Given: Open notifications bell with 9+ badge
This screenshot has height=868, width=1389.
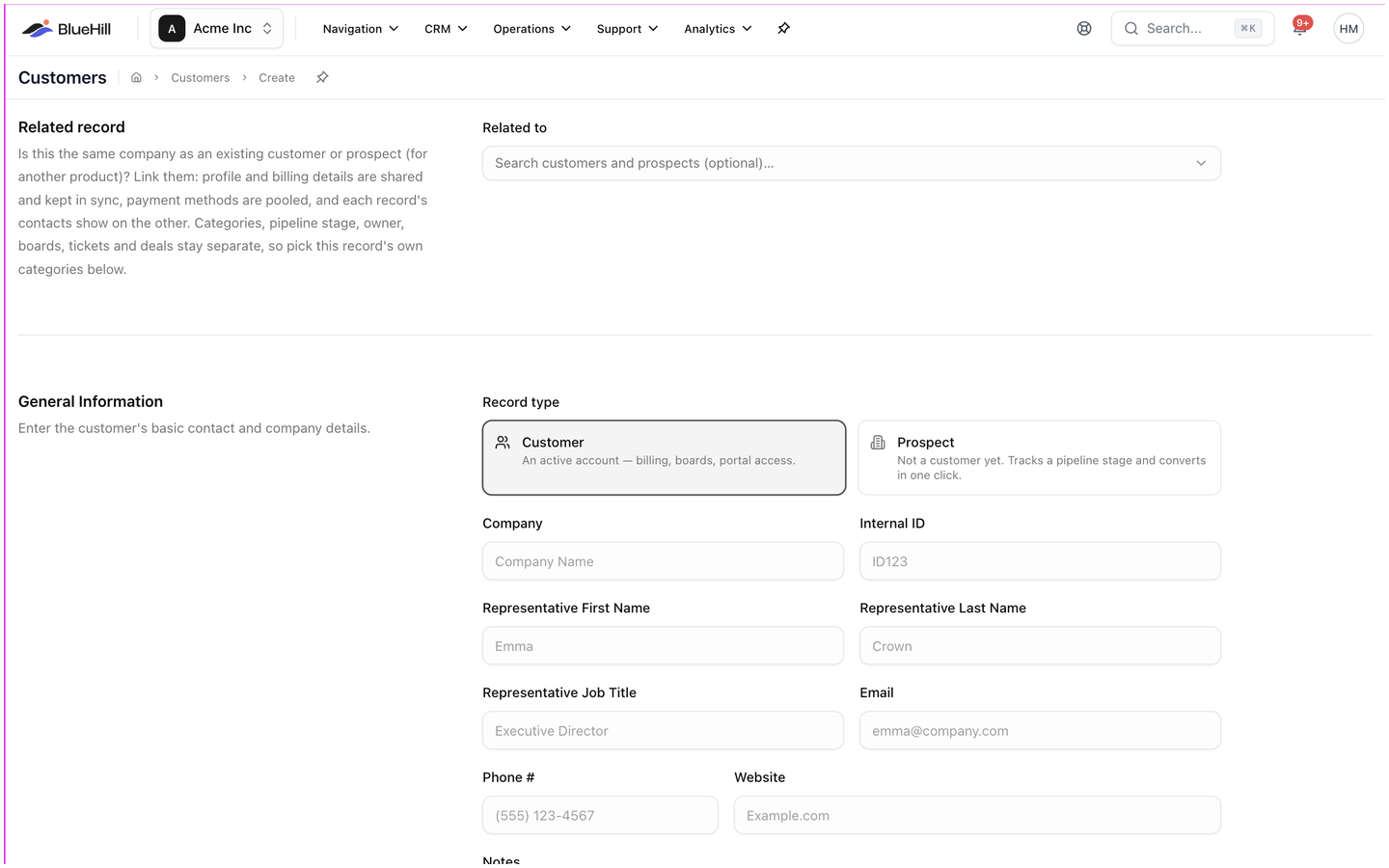Looking at the screenshot, I should pos(1300,28).
